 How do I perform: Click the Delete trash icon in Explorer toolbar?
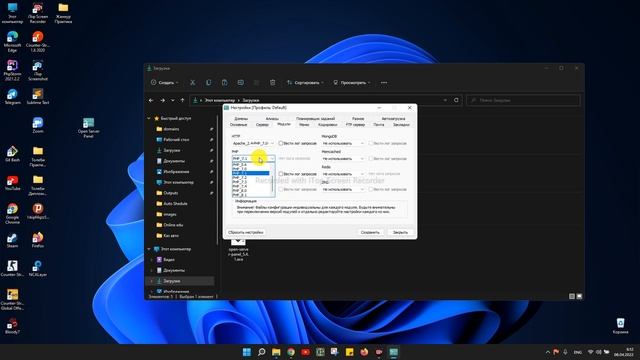pos(272,82)
